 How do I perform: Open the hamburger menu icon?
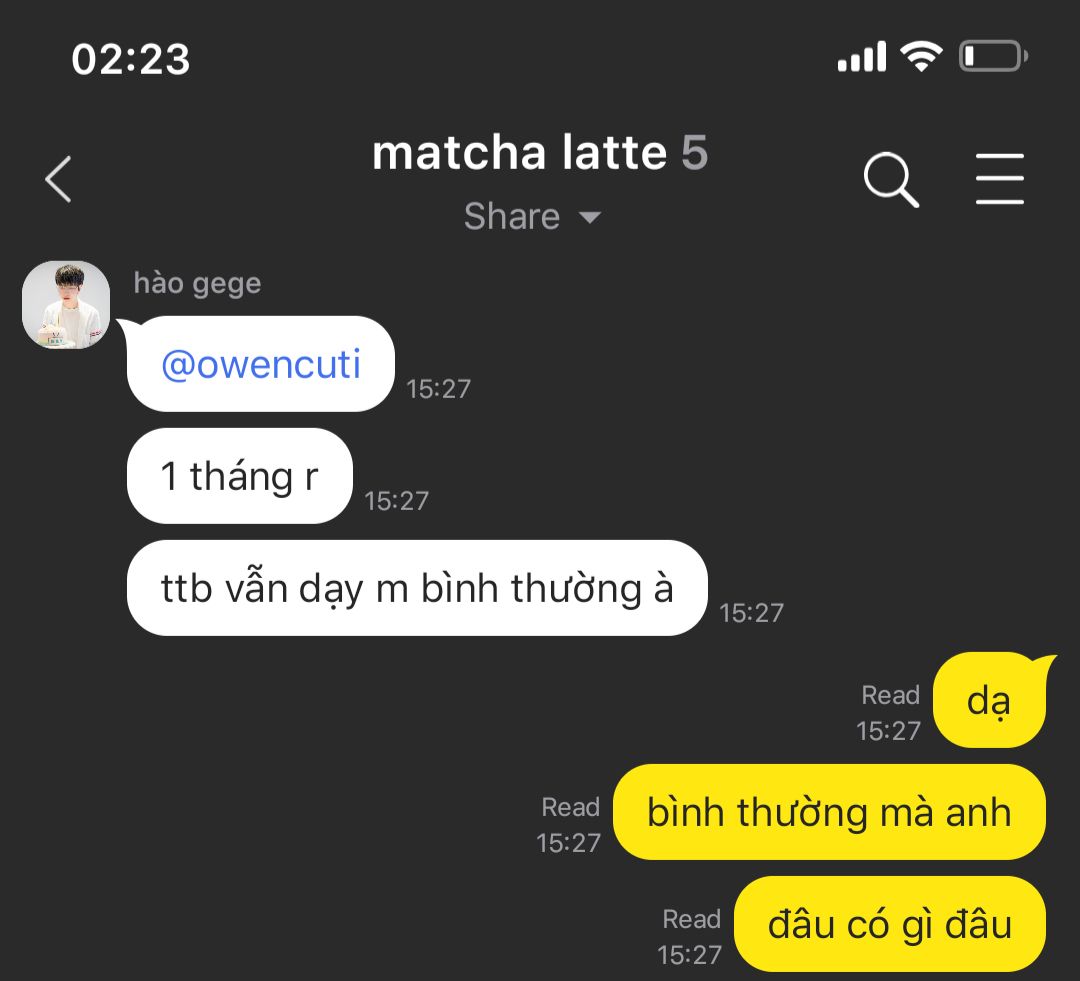(x=999, y=179)
